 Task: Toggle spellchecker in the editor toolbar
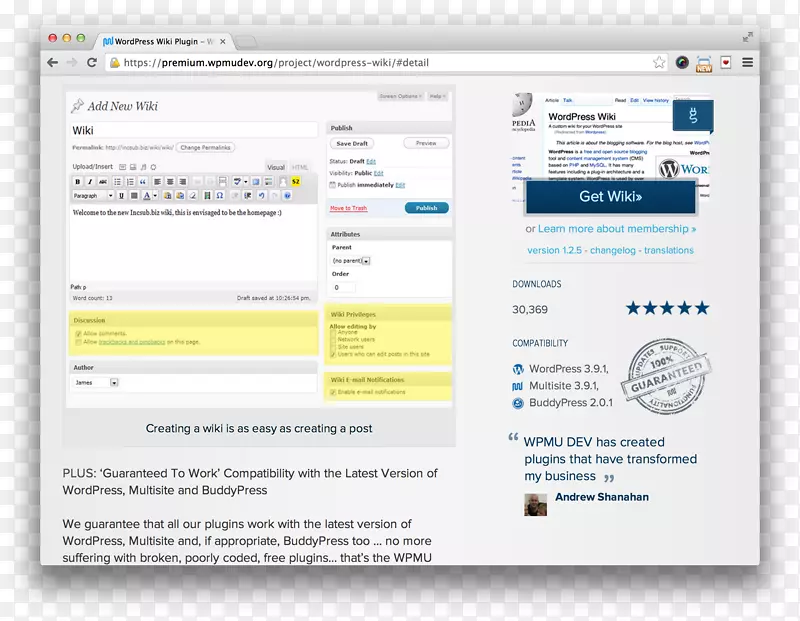(x=237, y=182)
